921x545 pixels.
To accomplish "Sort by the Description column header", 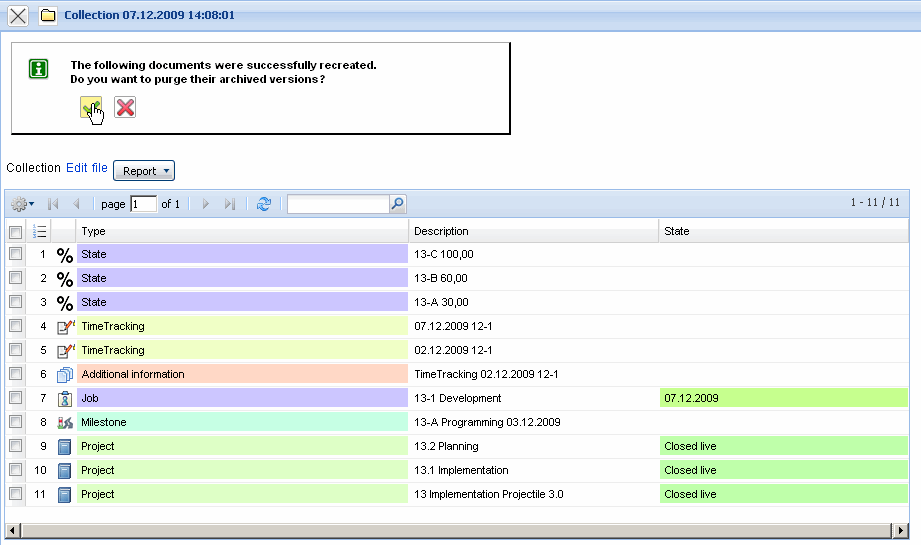I will pos(532,231).
